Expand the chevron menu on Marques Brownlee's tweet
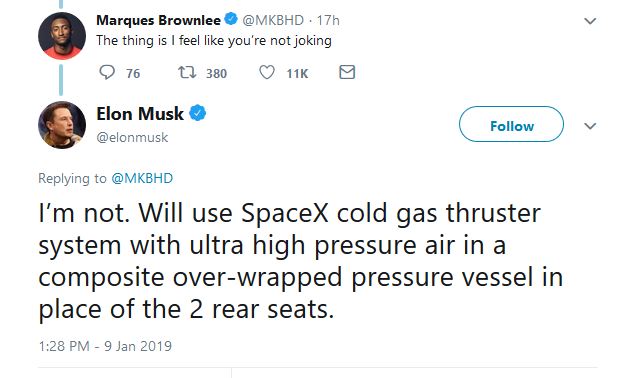 590,21
